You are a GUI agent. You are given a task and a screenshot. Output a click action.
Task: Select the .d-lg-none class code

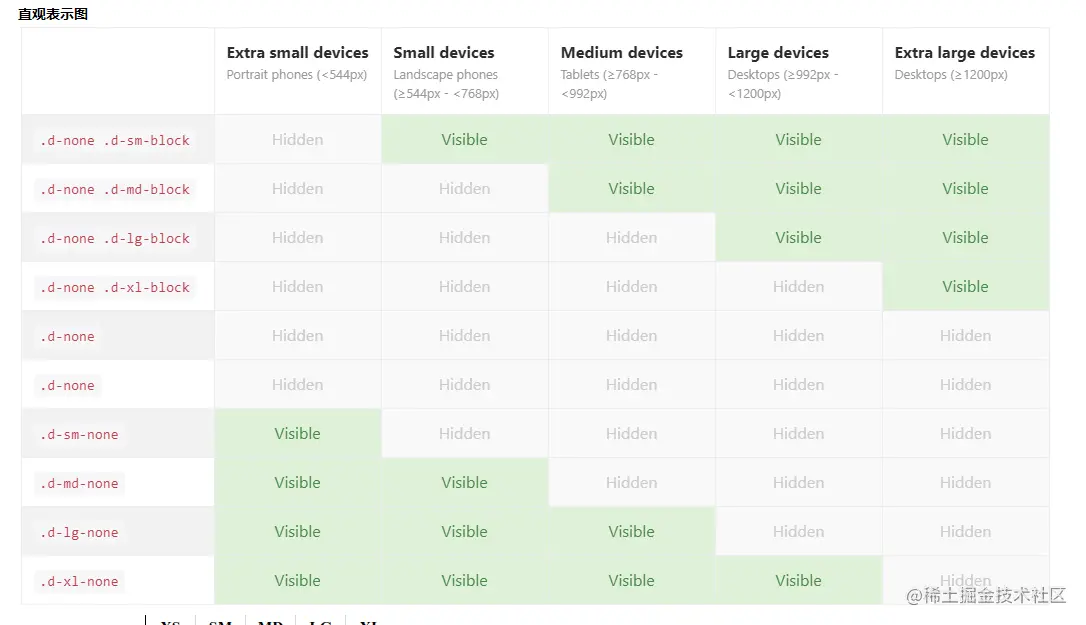80,533
